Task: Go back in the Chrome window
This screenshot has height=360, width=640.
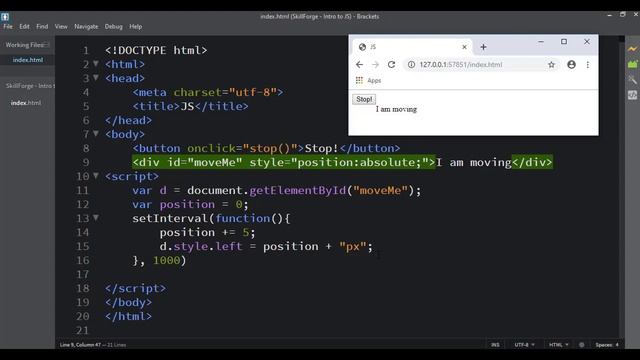Action: pyautogui.click(x=359, y=64)
